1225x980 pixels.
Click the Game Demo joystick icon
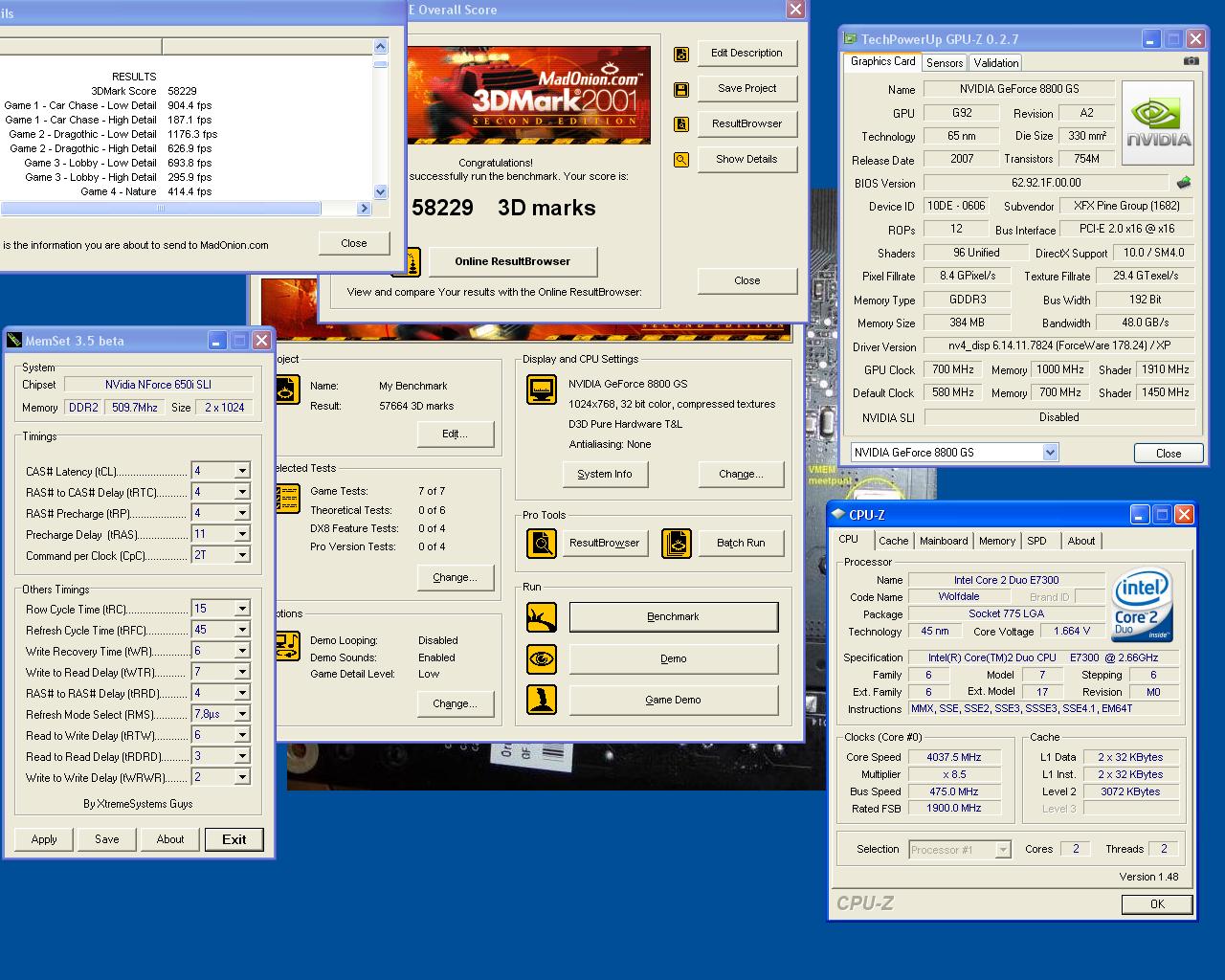click(x=542, y=700)
